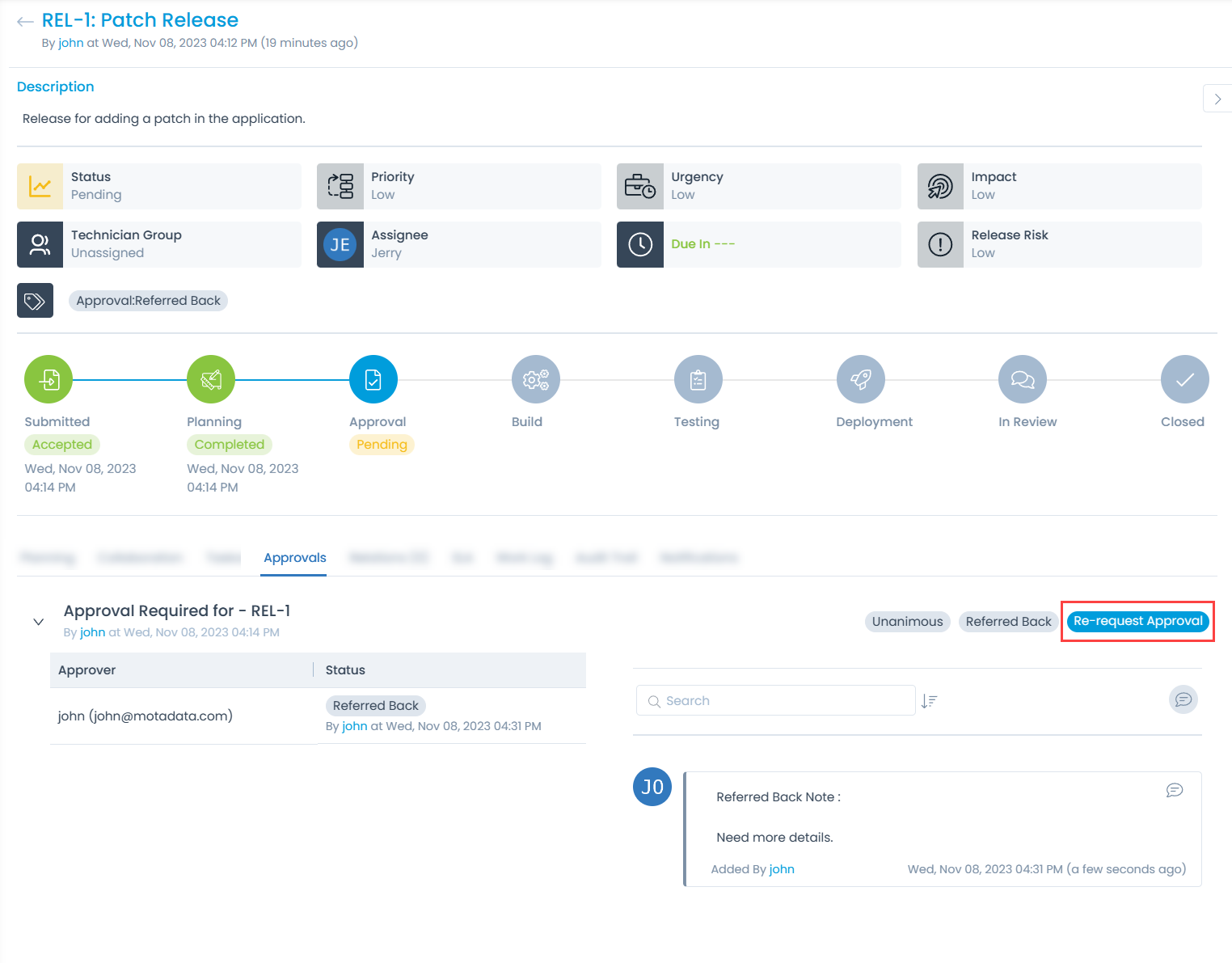Screen dimensions: 1232x963
Task: Click the Submitted stage icon
Action: [x=49, y=379]
